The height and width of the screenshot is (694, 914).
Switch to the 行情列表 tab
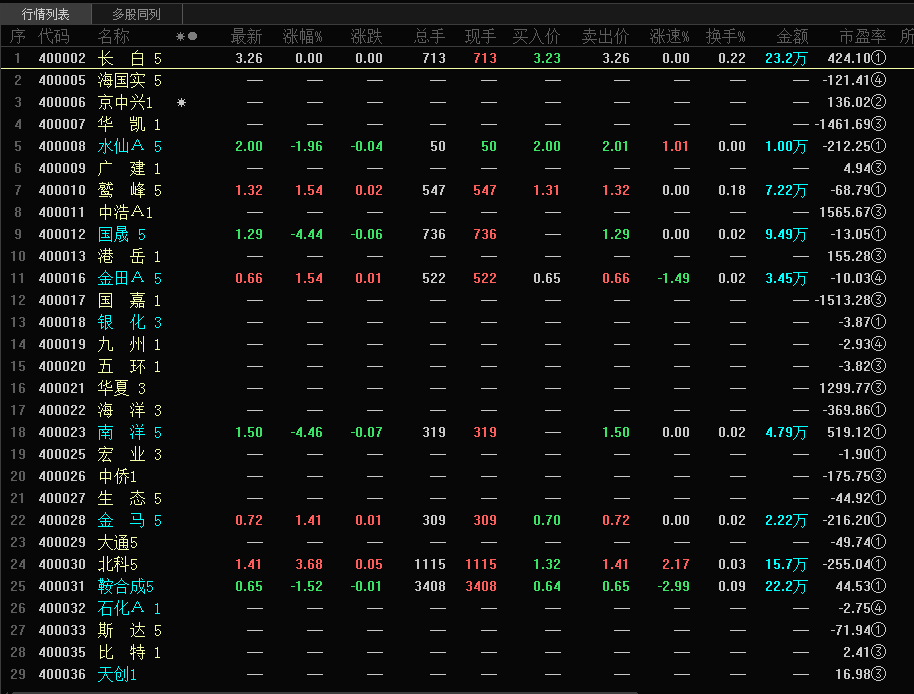pos(45,14)
